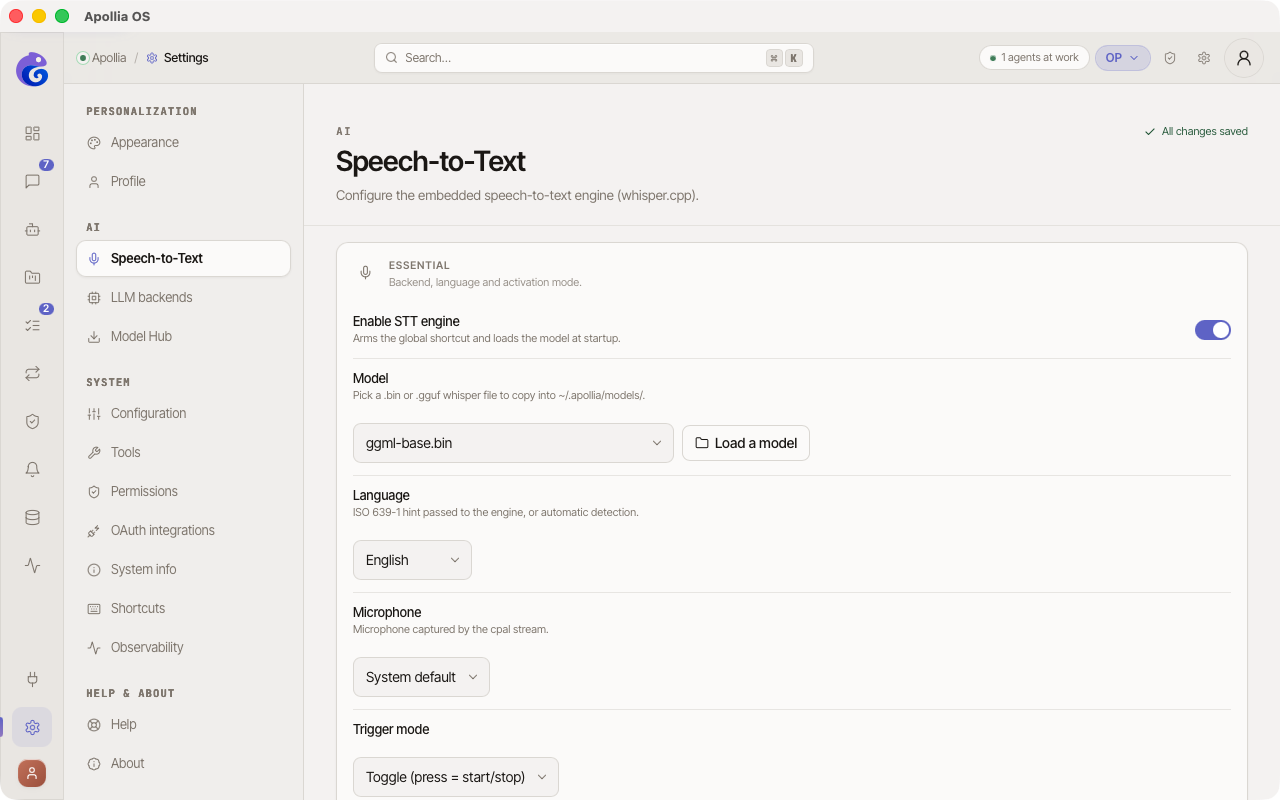Expand the Toggle trigger mode dropdown

pos(456,777)
